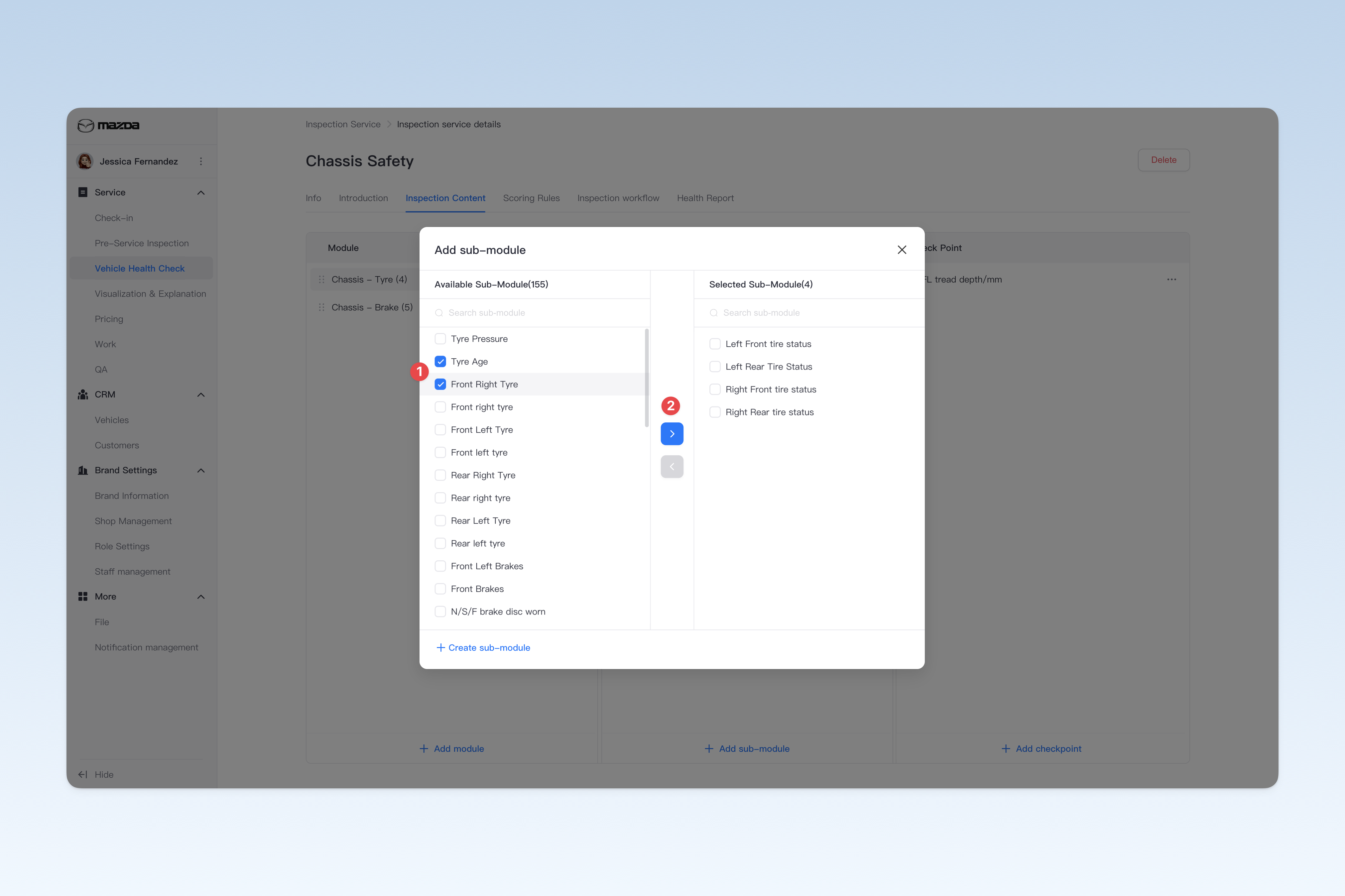Check the Tyre Pressure checkbox
The image size is (1345, 896).
(440, 339)
